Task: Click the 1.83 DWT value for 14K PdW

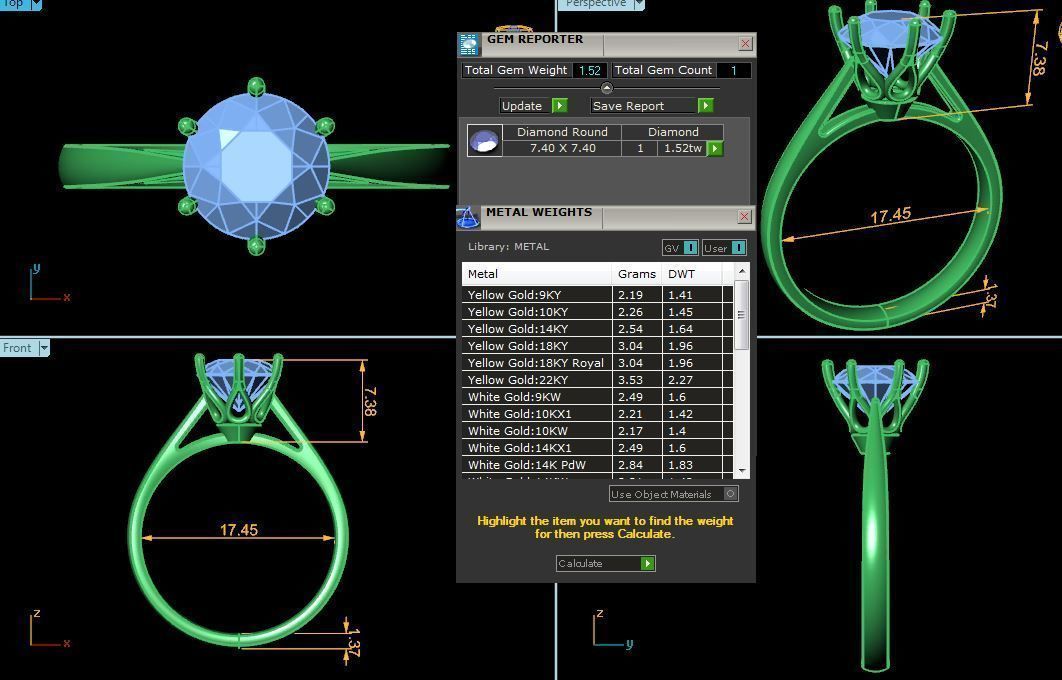Action: [681, 465]
